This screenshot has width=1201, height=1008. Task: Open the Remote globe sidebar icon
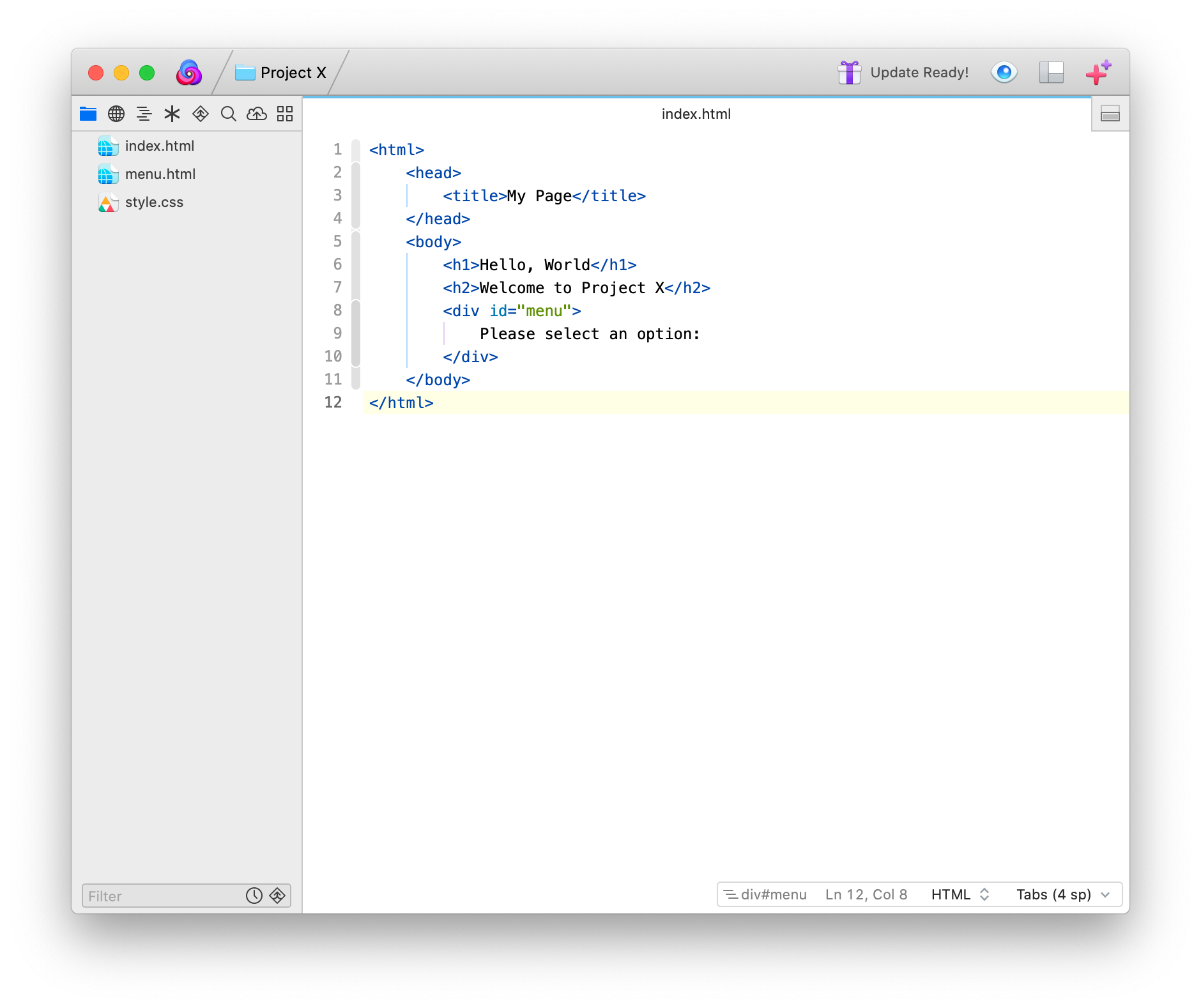pos(116,114)
